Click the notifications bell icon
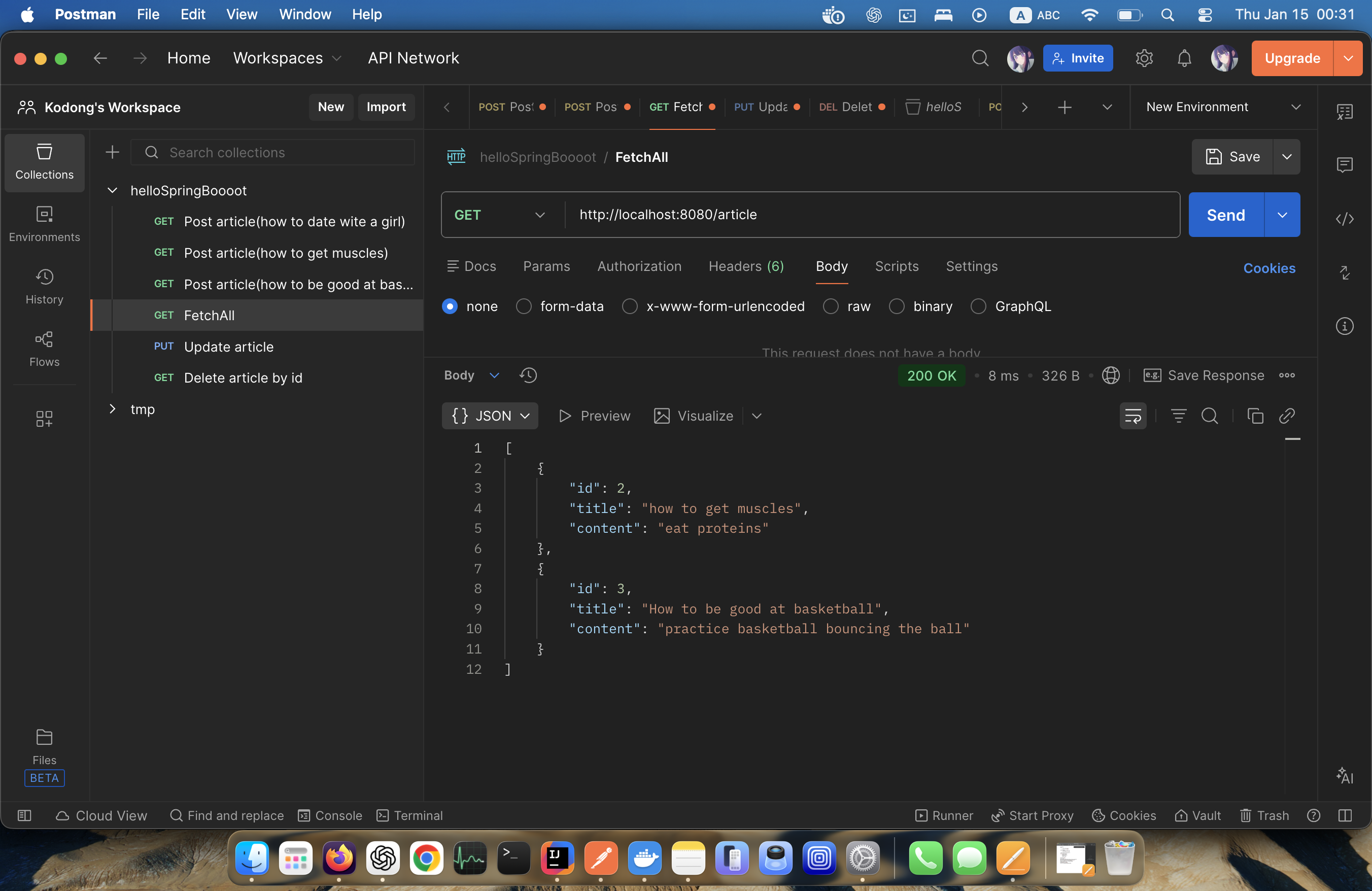Image resolution: width=1372 pixels, height=891 pixels. [1184, 58]
